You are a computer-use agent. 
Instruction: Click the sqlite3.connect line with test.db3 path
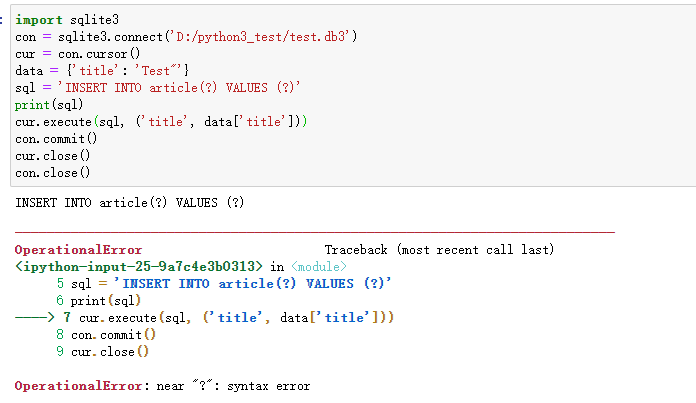point(186,37)
